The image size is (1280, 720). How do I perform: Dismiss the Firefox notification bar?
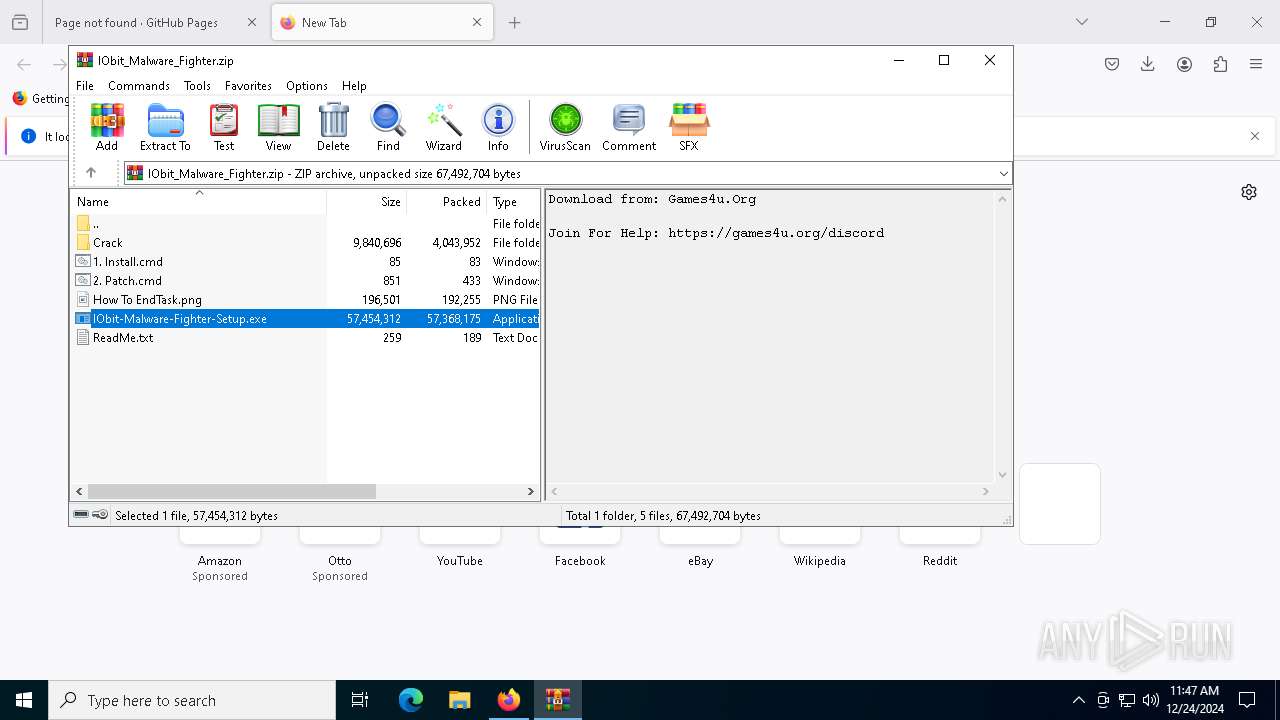point(1255,136)
